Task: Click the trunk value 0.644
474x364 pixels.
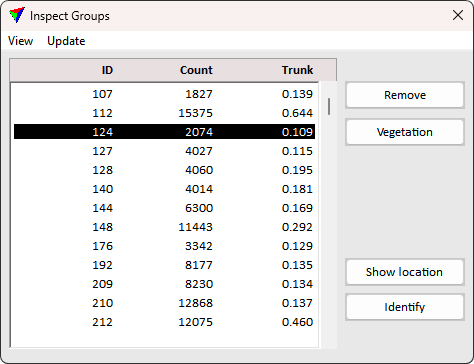Action: 297,113
